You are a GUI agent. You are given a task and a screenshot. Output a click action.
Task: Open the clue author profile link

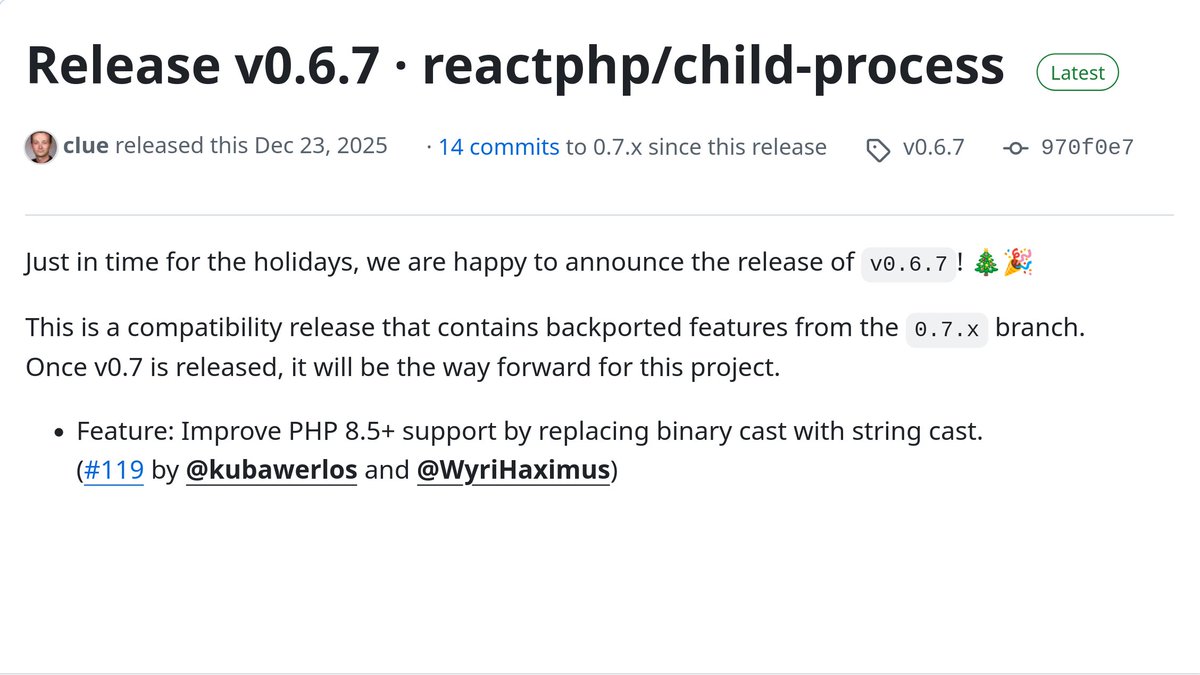[85, 146]
